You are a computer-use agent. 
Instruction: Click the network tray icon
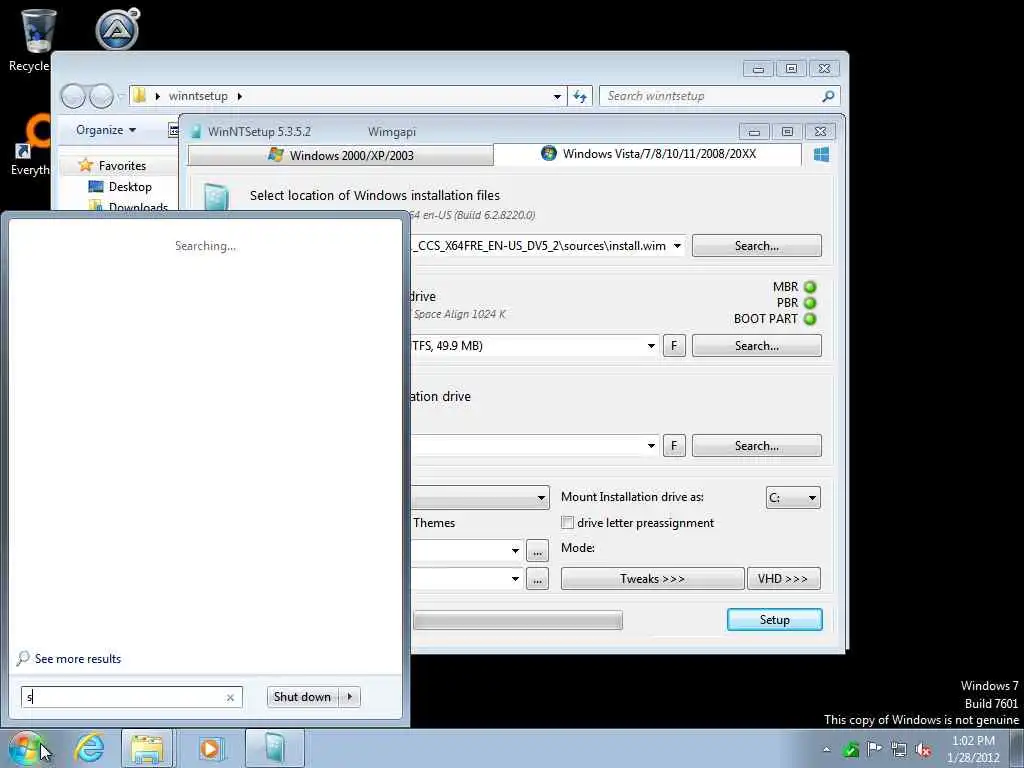pyautogui.click(x=899, y=750)
